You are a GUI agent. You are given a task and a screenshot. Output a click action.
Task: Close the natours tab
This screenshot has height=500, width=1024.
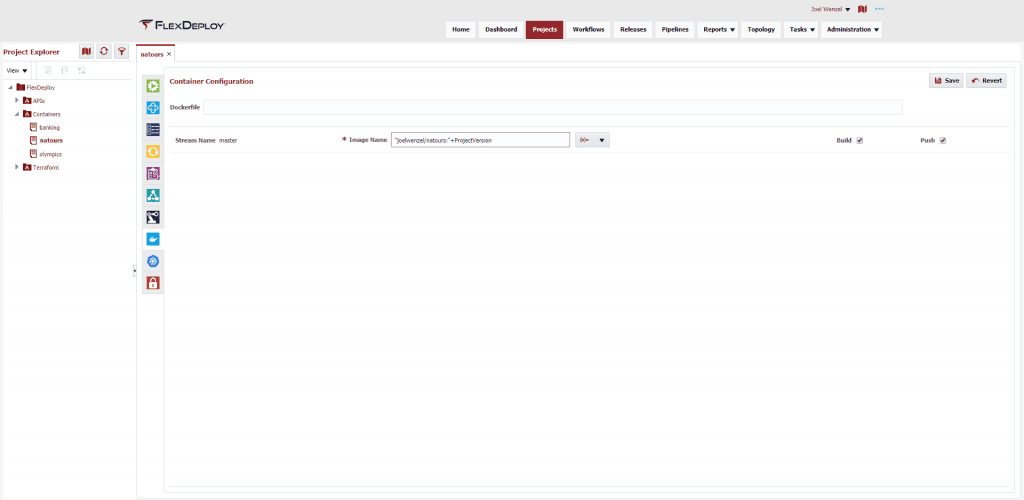click(x=169, y=54)
